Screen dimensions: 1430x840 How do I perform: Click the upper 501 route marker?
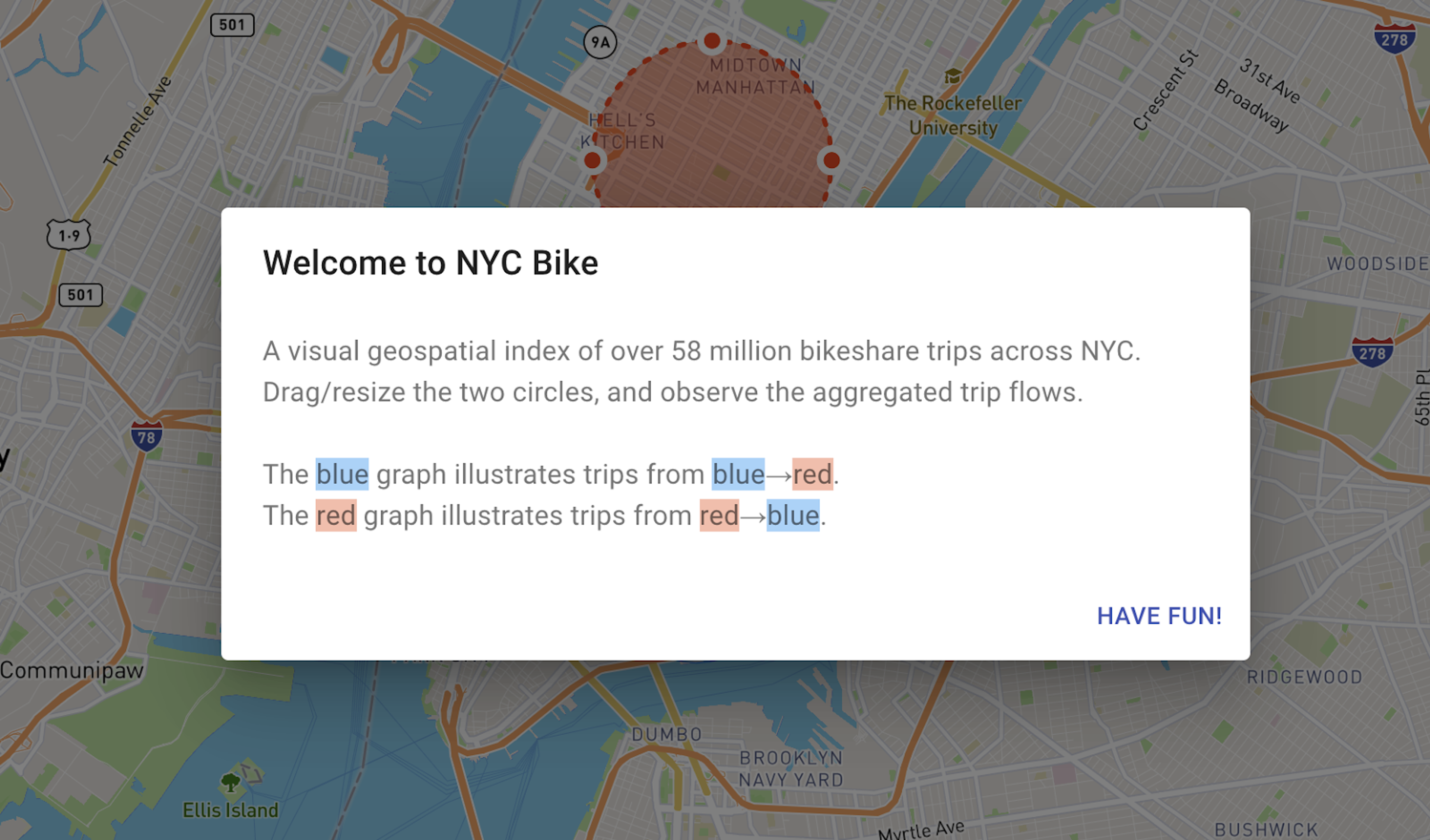click(232, 25)
